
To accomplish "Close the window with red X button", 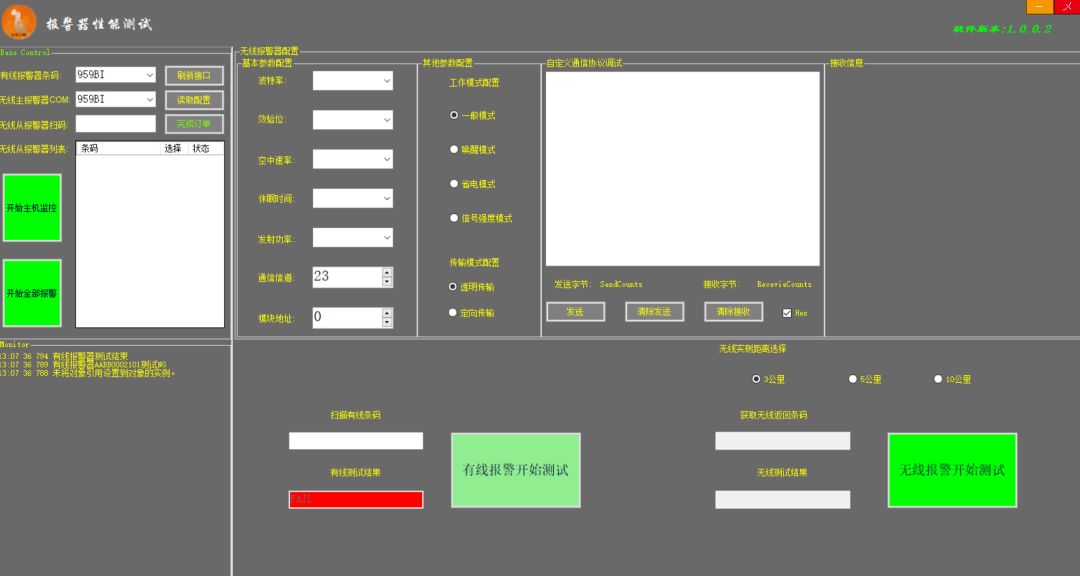I will tap(1067, 7).
